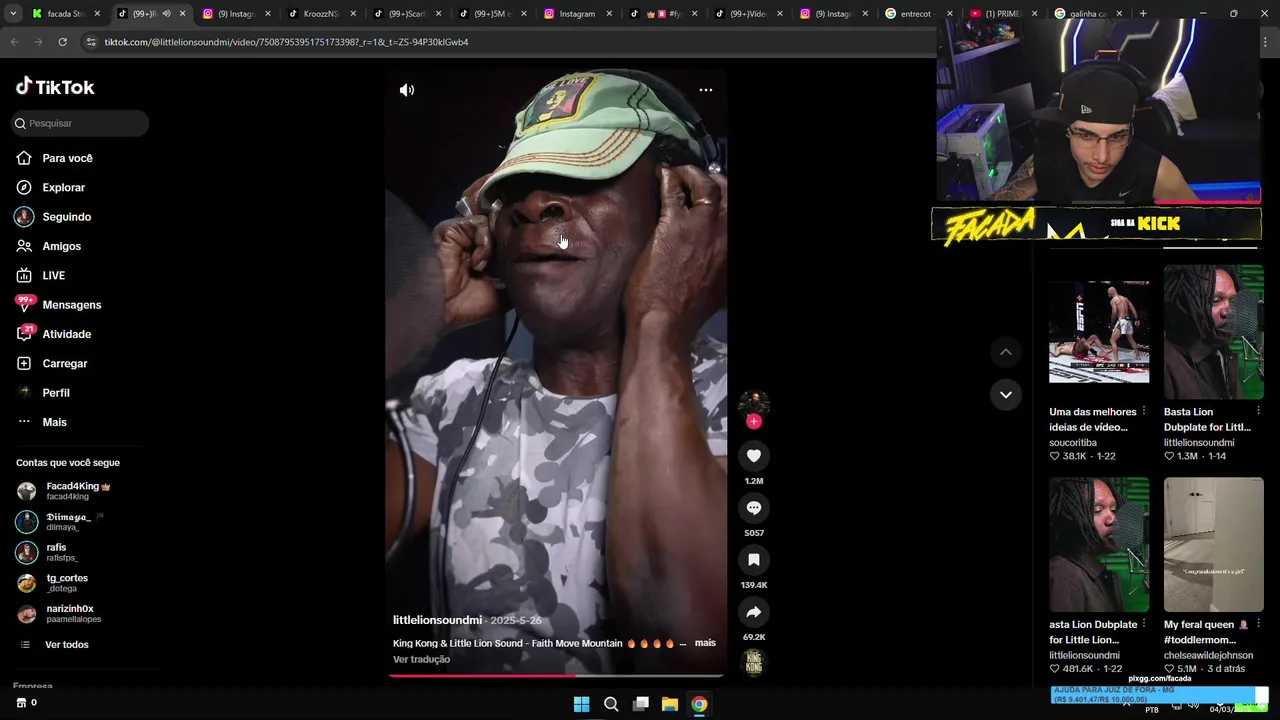Screen dimensions: 1280x720
Task: Open Task View on the taskbar
Action: point(641,704)
